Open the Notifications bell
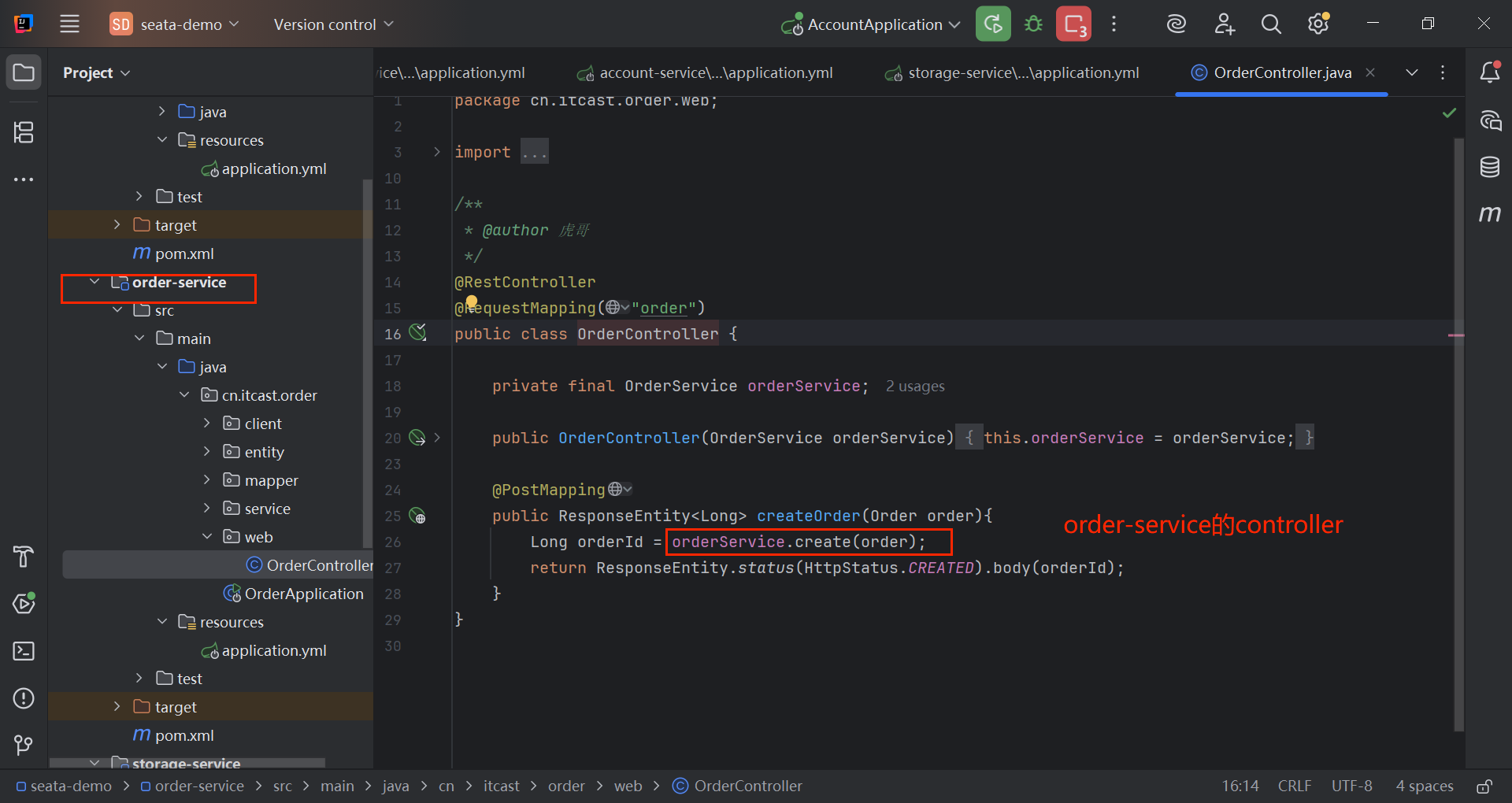Viewport: 1512px width, 803px height. pyautogui.click(x=1489, y=72)
